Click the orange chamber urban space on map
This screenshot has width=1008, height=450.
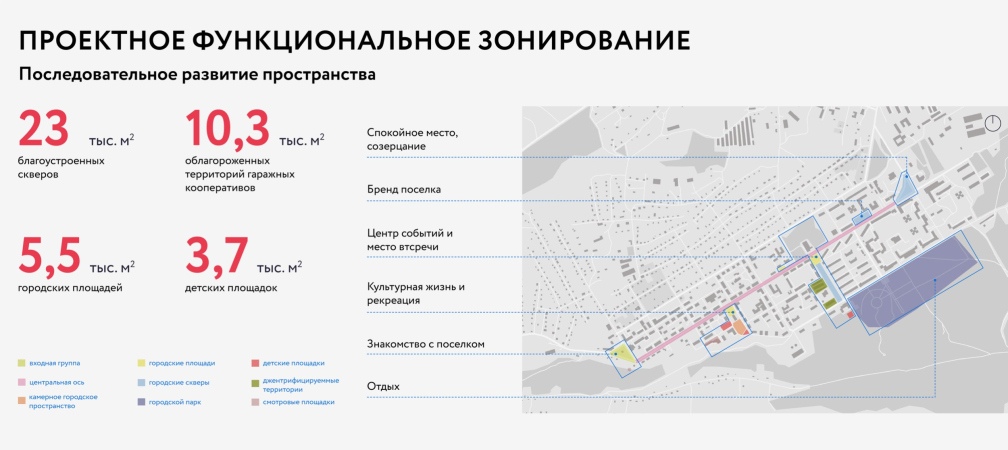point(739,327)
